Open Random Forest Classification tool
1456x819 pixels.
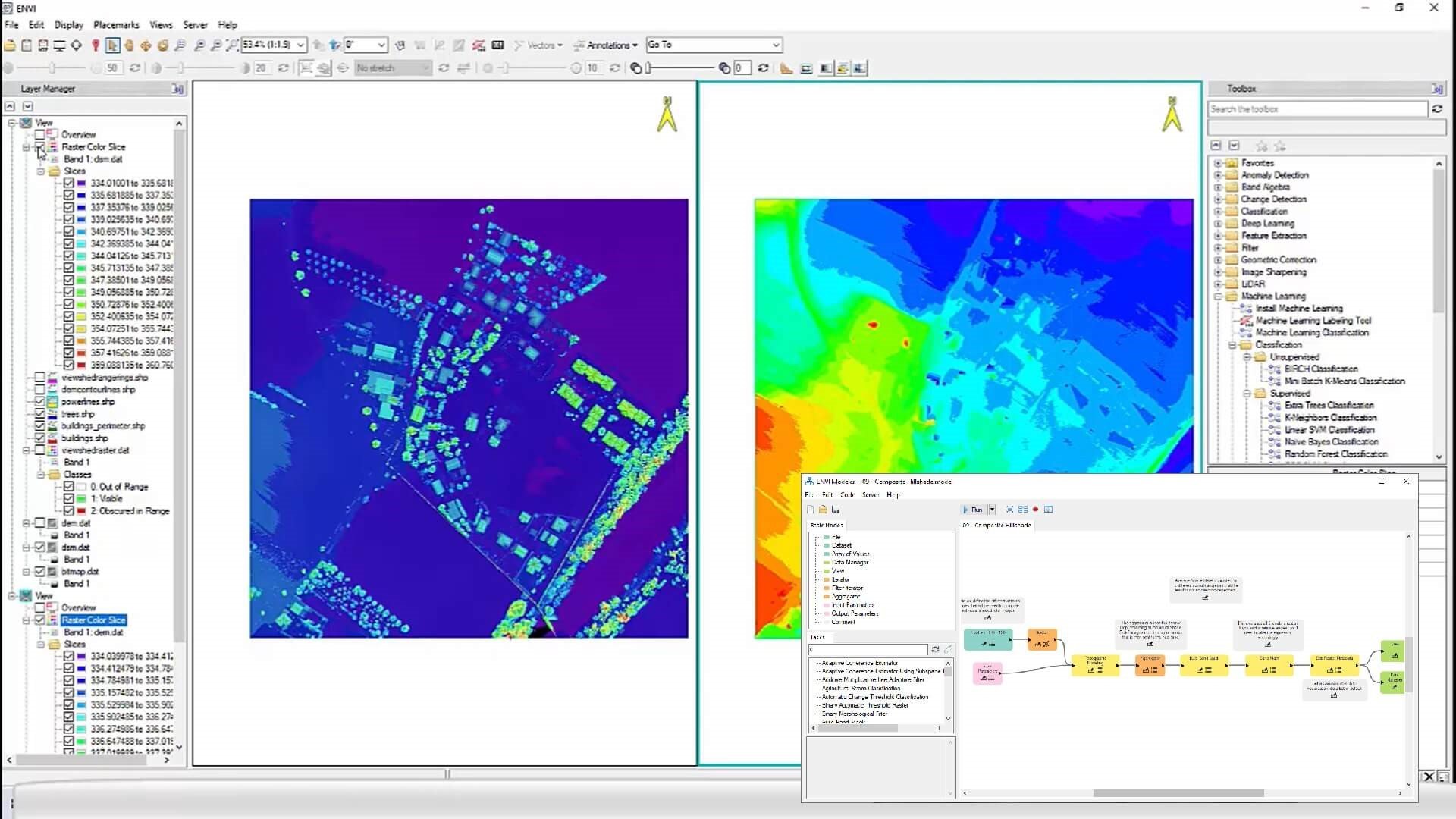tap(1335, 454)
